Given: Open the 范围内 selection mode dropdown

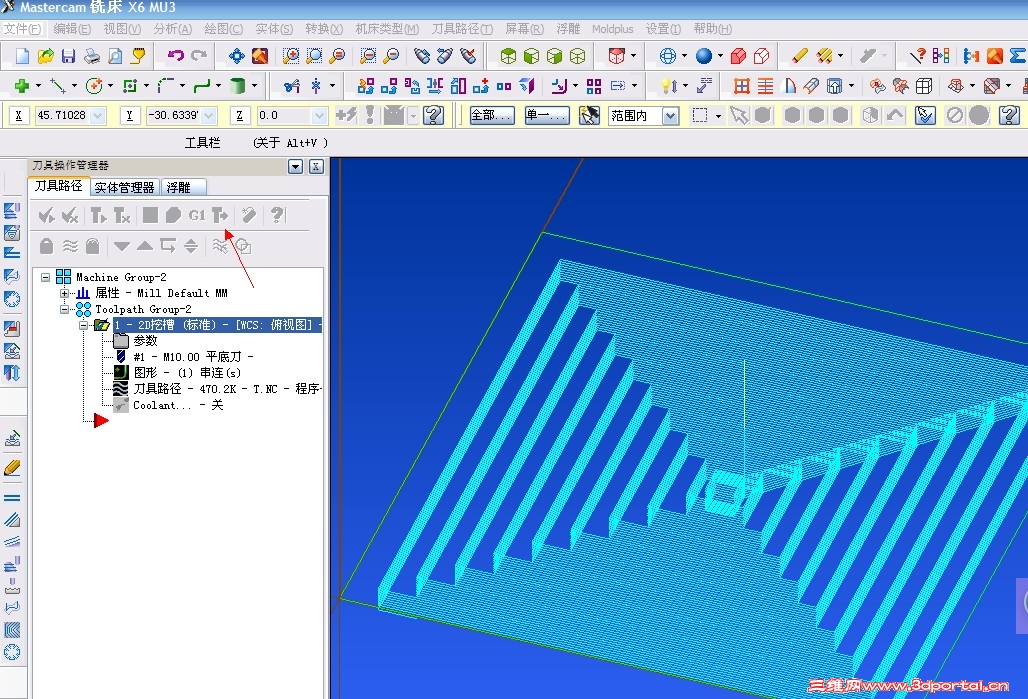Looking at the screenshot, I should (670, 116).
